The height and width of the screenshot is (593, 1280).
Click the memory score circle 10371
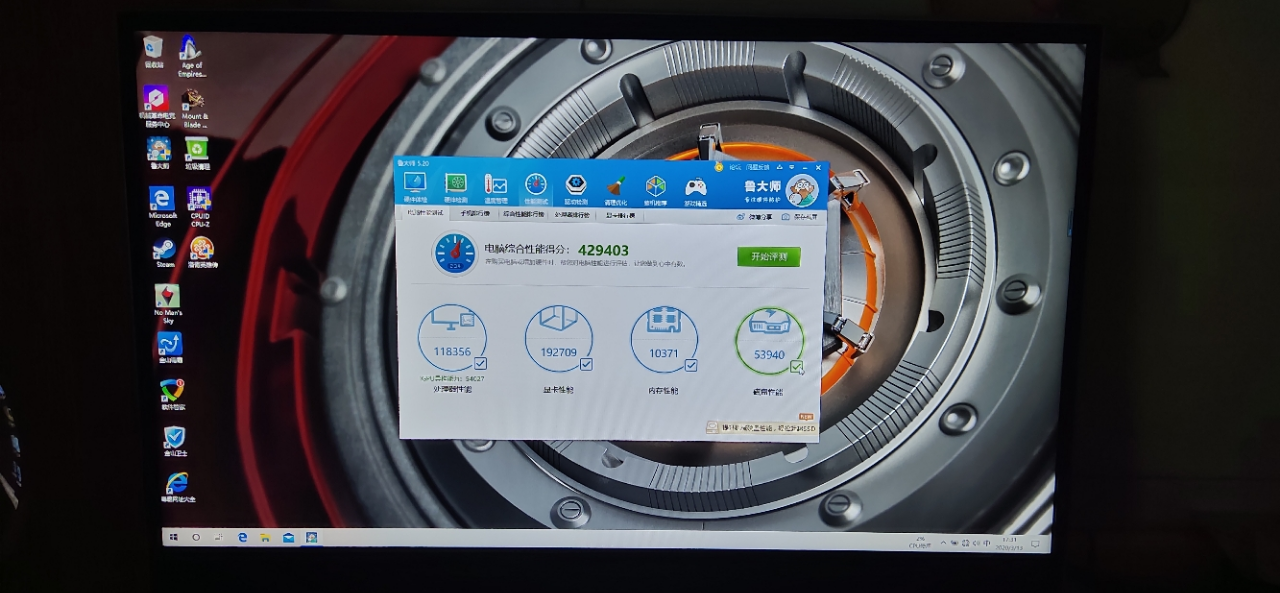pyautogui.click(x=664, y=340)
